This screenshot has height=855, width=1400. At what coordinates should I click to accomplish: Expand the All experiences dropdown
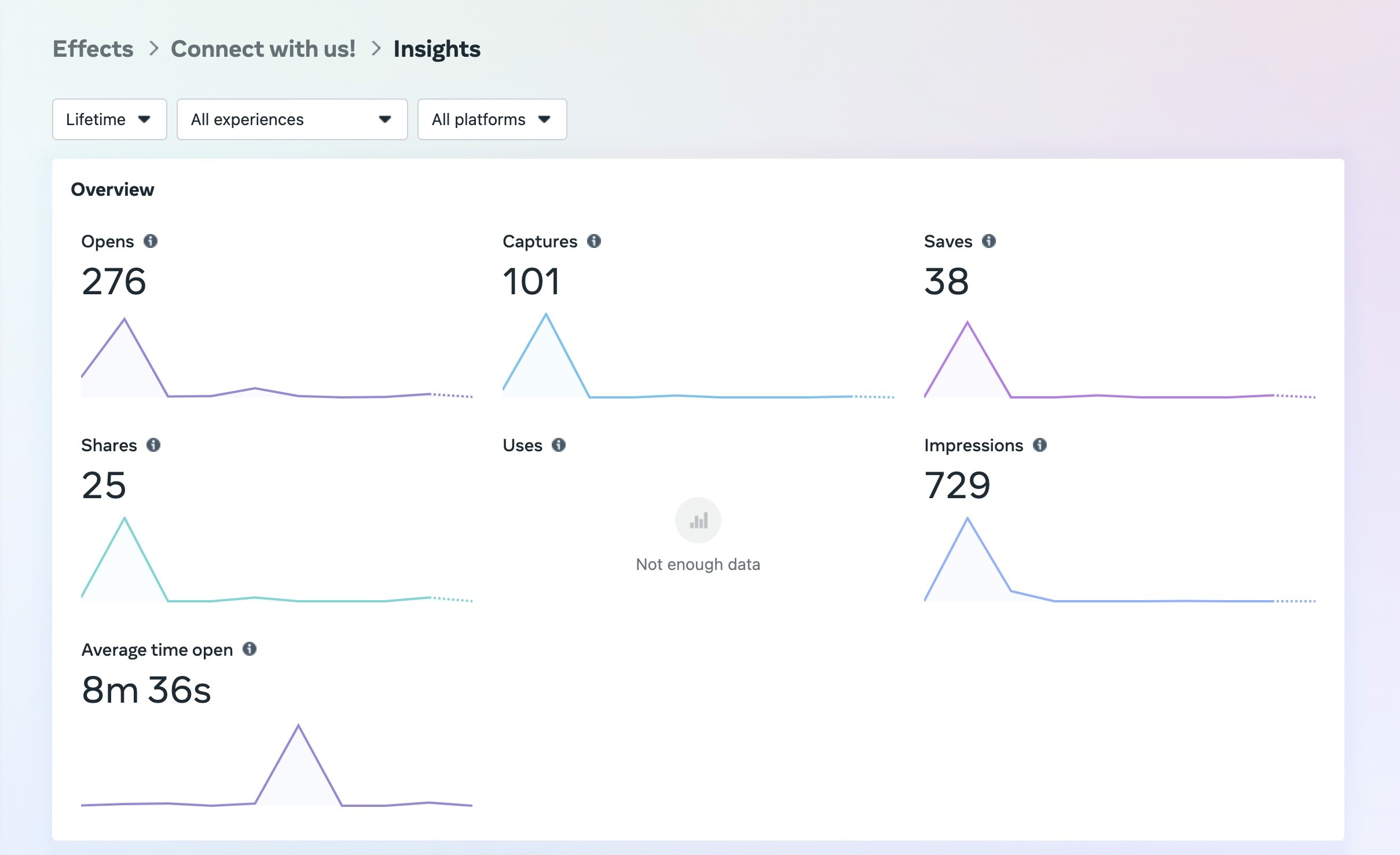[x=292, y=119]
